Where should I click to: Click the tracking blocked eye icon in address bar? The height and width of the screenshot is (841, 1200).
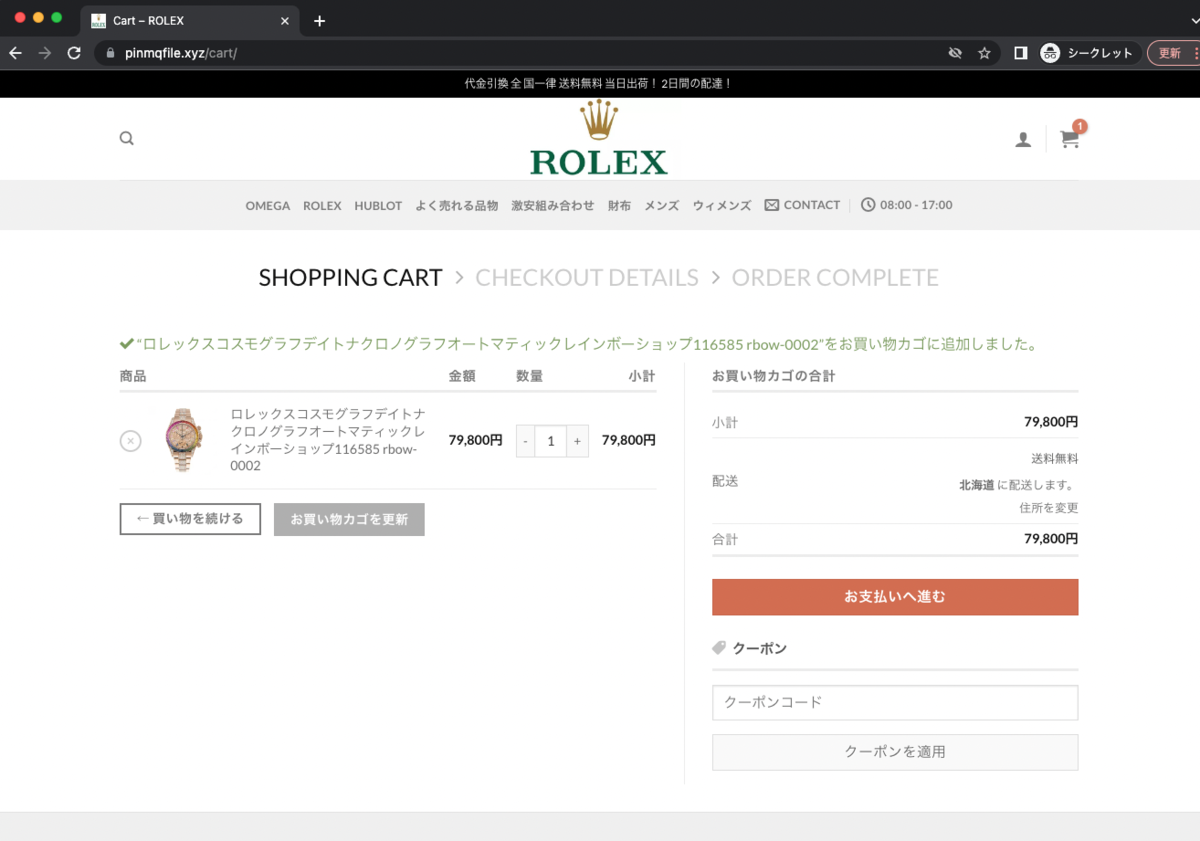point(955,53)
